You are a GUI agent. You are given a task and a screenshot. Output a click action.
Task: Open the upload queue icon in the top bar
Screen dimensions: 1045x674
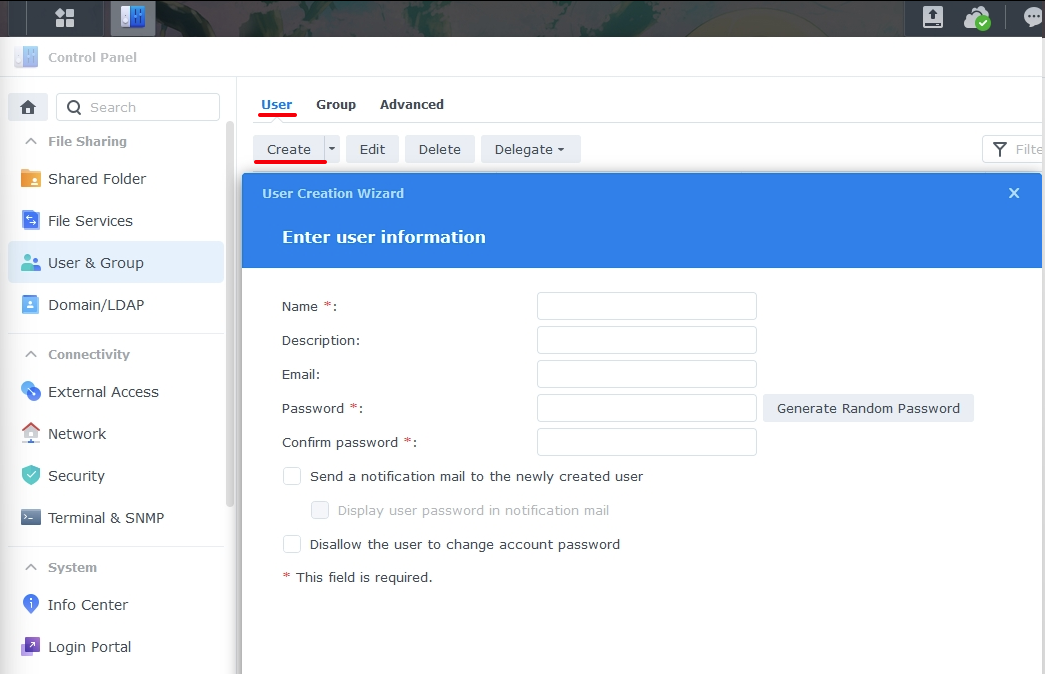932,17
